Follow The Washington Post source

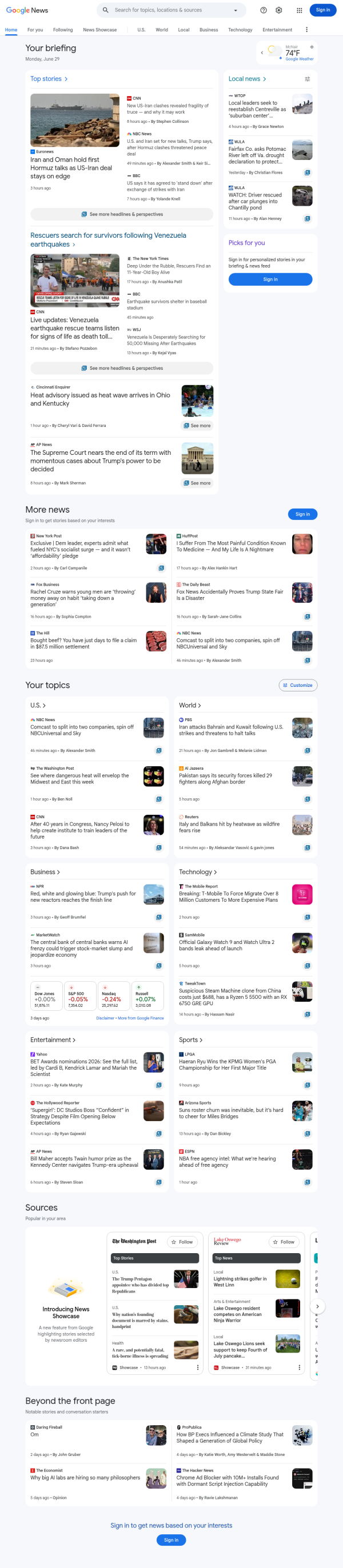182,1242
